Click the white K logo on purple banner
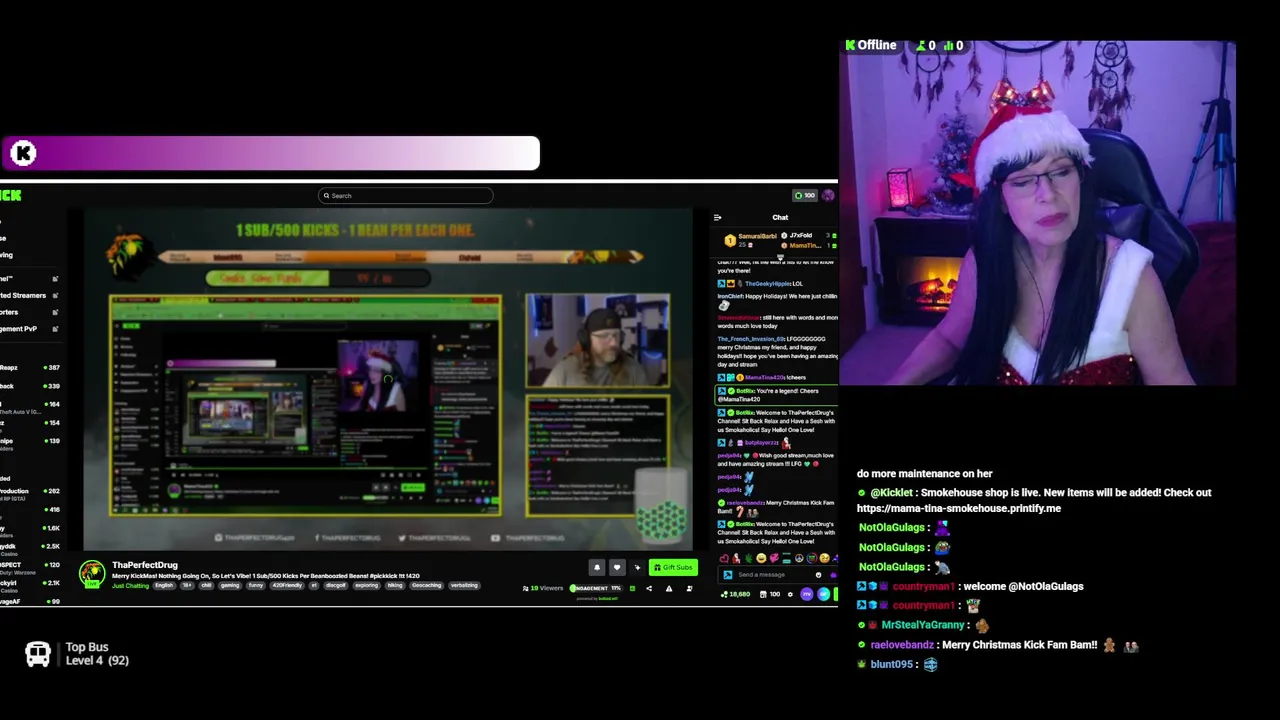 tap(23, 153)
